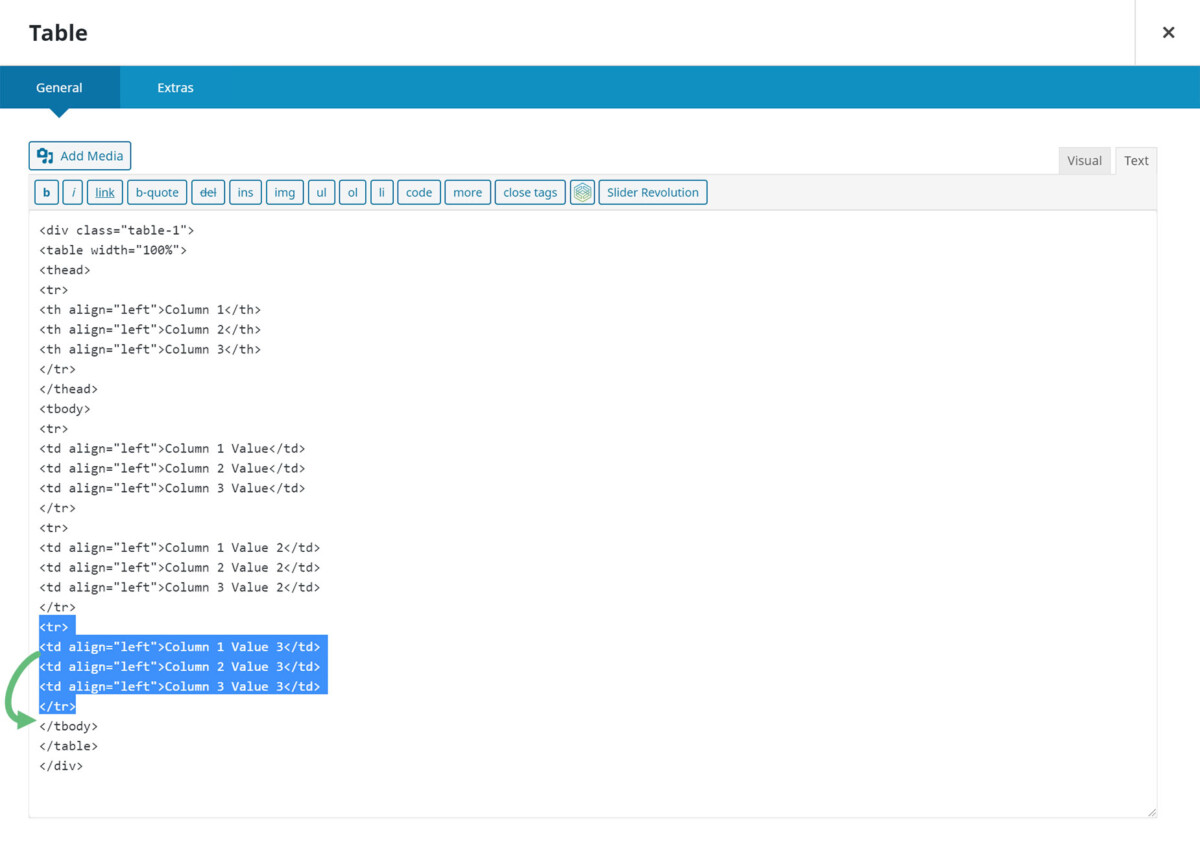Close the Table dialog
This screenshot has height=843, width=1200.
[1168, 32]
